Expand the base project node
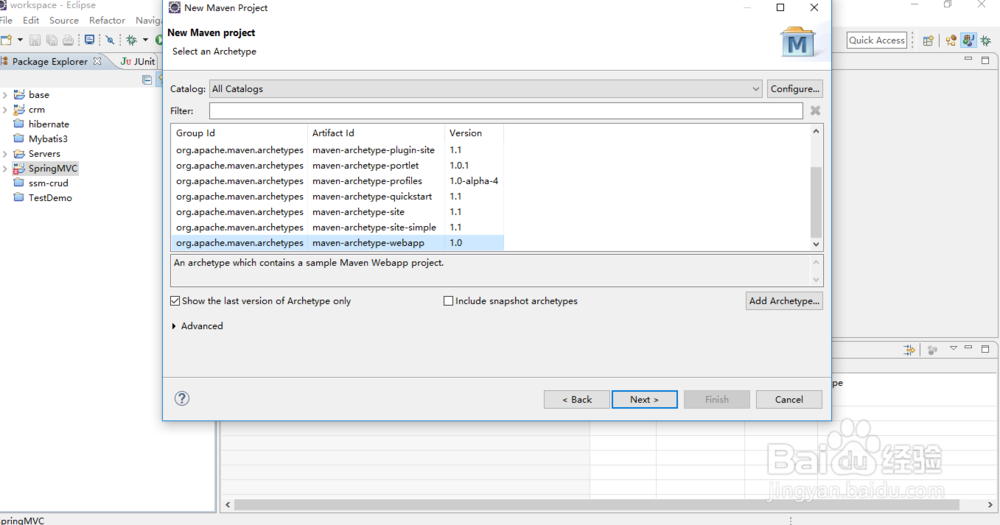 click(x=5, y=94)
